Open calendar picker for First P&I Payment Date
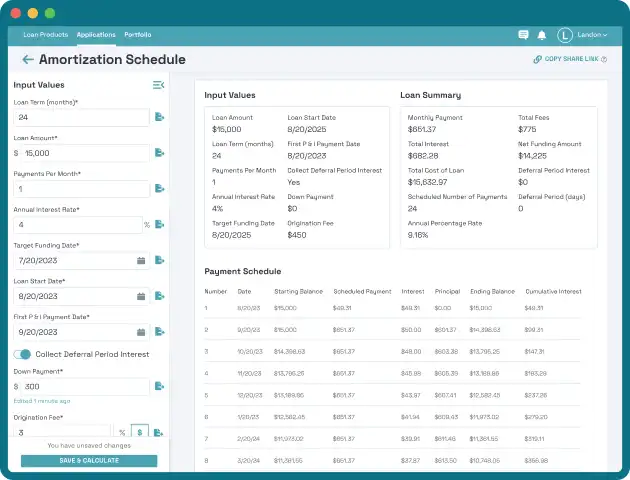Image resolution: width=630 pixels, height=480 pixels. pyautogui.click(x=141, y=332)
